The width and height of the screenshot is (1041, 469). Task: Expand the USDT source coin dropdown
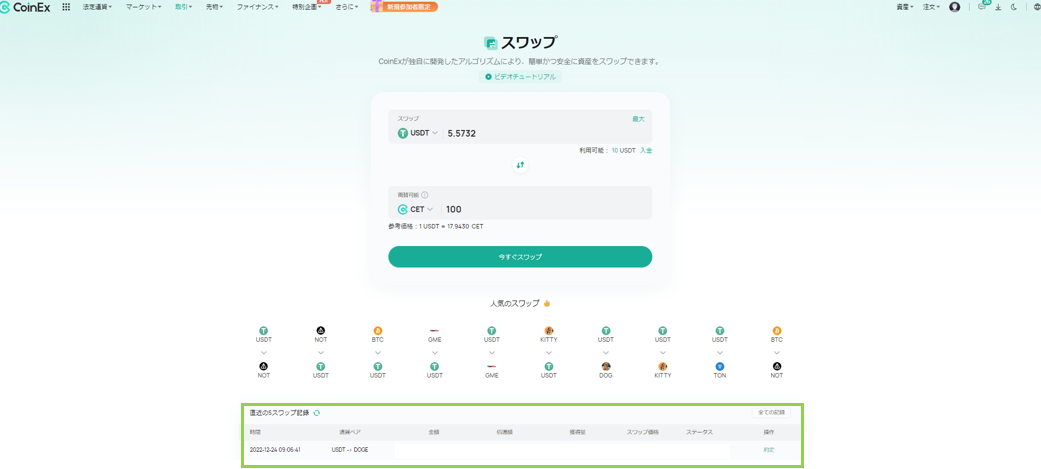coord(418,133)
